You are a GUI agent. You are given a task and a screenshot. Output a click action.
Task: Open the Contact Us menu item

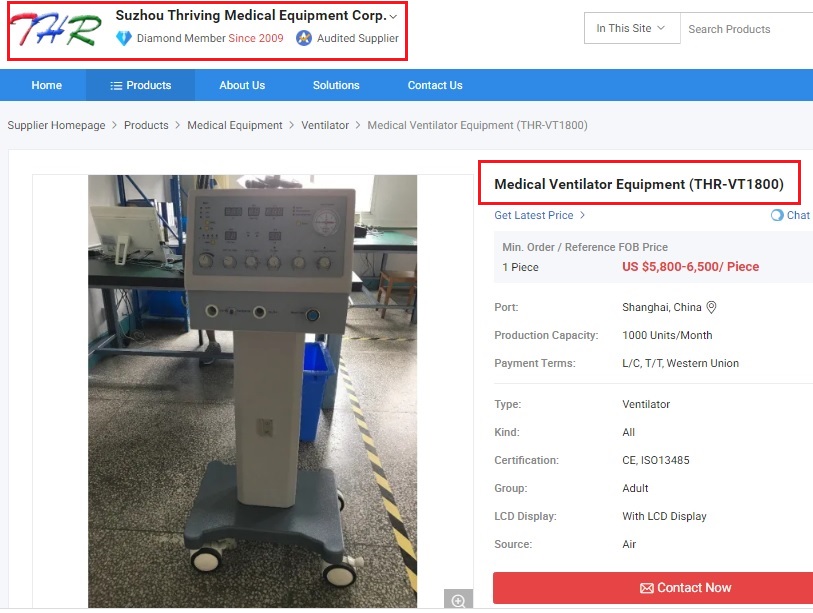pos(435,85)
